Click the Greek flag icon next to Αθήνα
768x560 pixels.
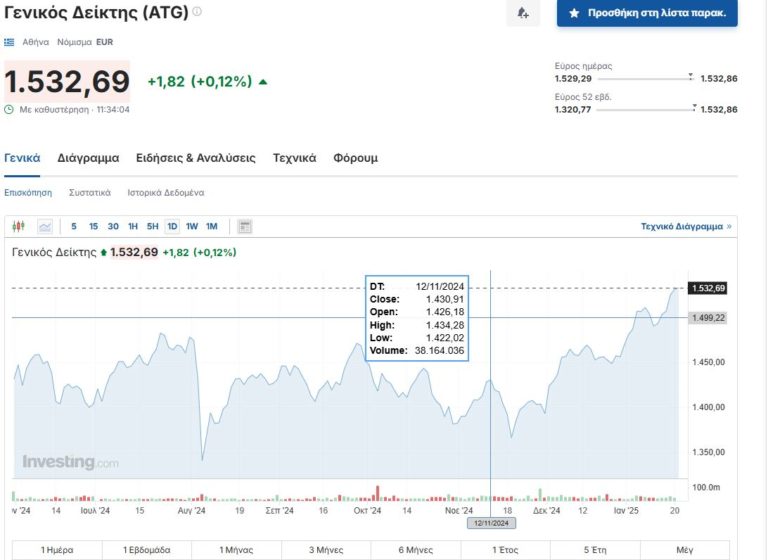tap(10, 43)
